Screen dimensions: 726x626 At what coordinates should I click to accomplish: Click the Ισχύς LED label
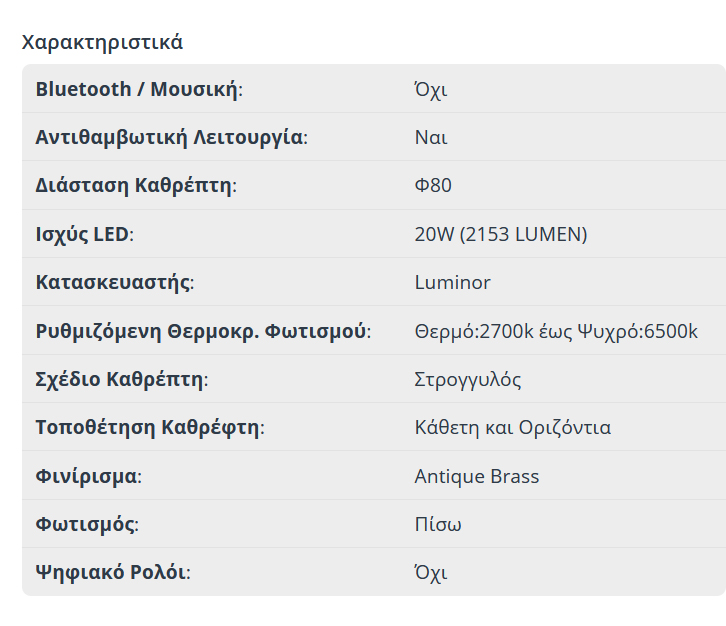click(84, 234)
